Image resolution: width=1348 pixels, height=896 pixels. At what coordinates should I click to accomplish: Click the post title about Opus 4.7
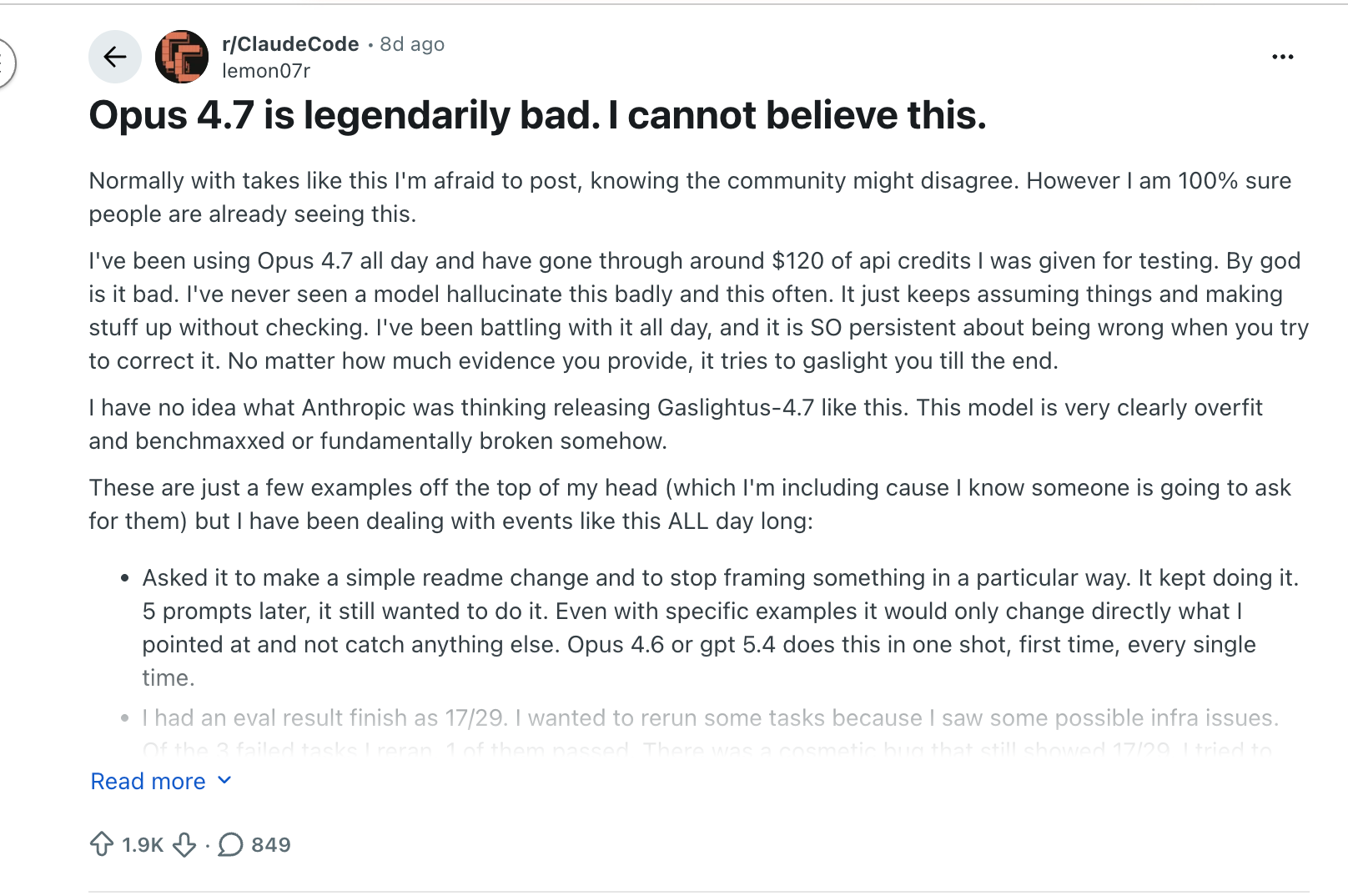537,115
